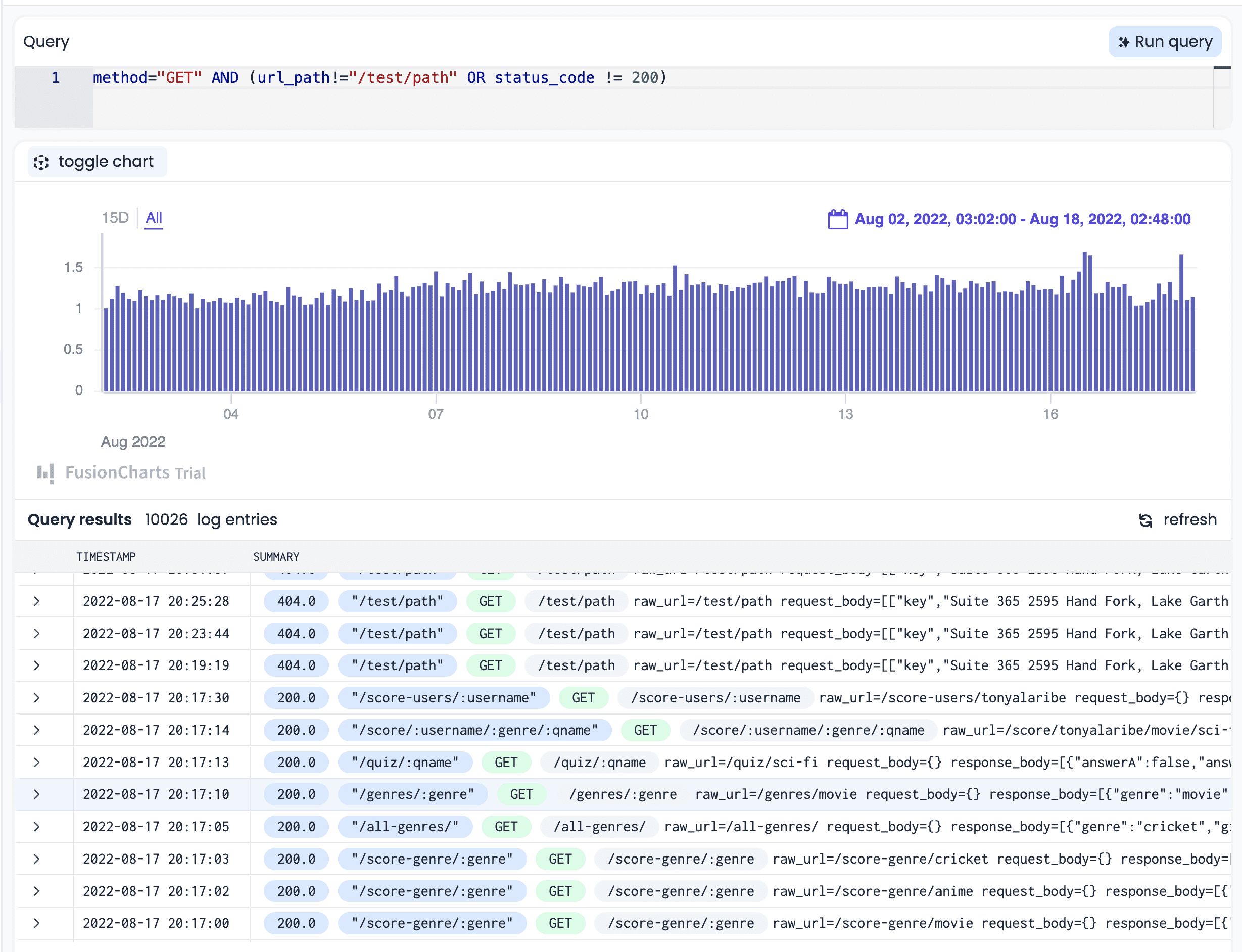Viewport: 1242px width, 952px height.
Task: Expand the /score-users/:username log row
Action: (x=37, y=697)
